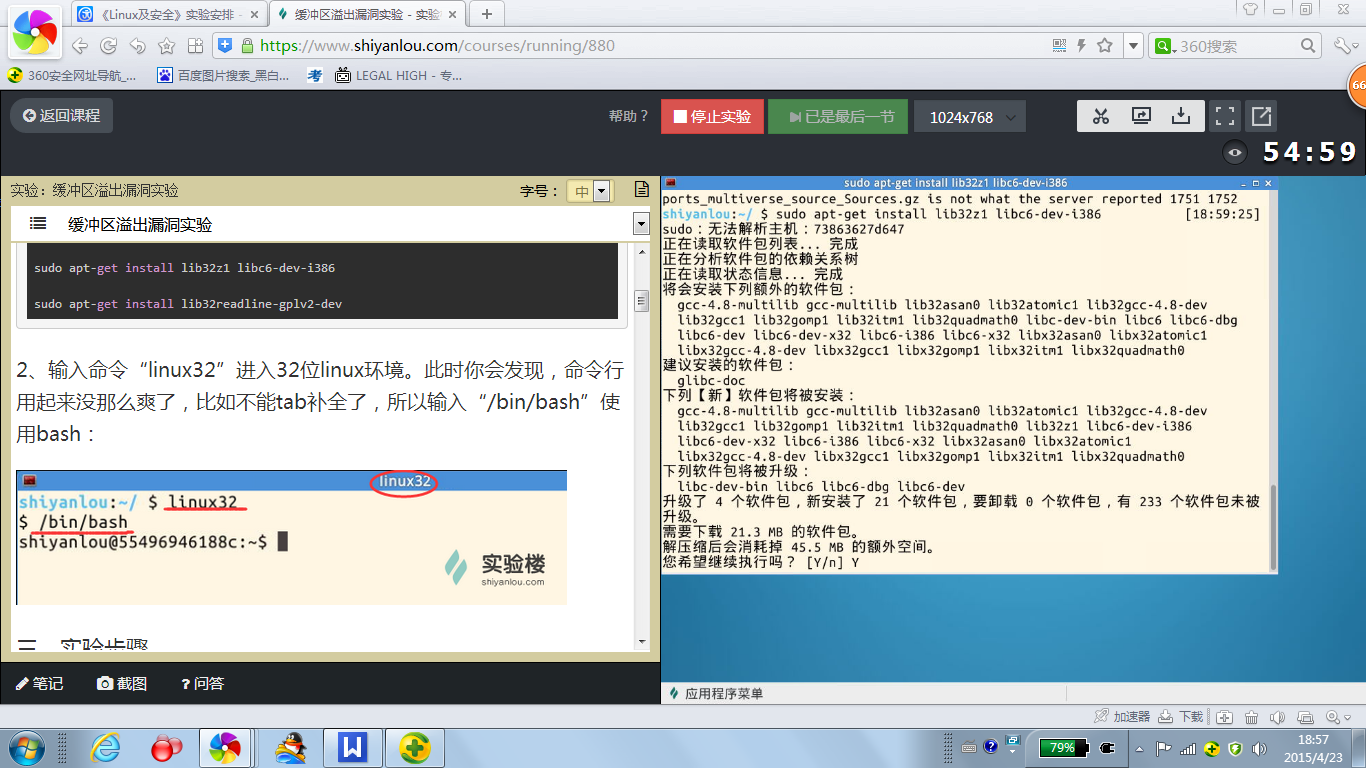1366x768 pixels.
Task: Open the grid apps icon in the navigation bar
Action: tap(195, 46)
